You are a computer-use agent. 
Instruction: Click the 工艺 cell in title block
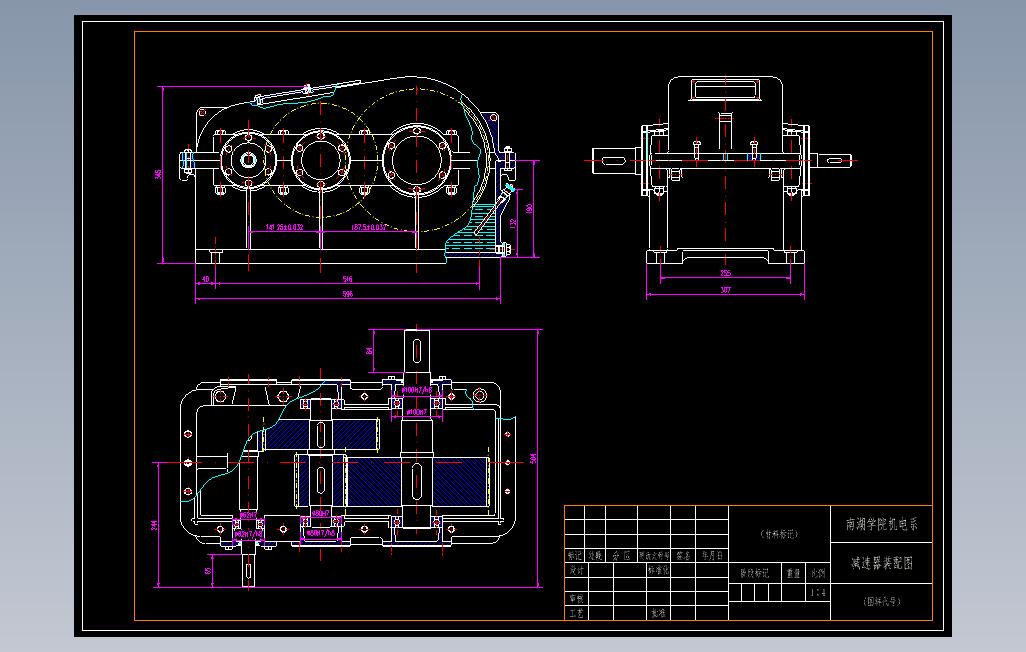576,613
